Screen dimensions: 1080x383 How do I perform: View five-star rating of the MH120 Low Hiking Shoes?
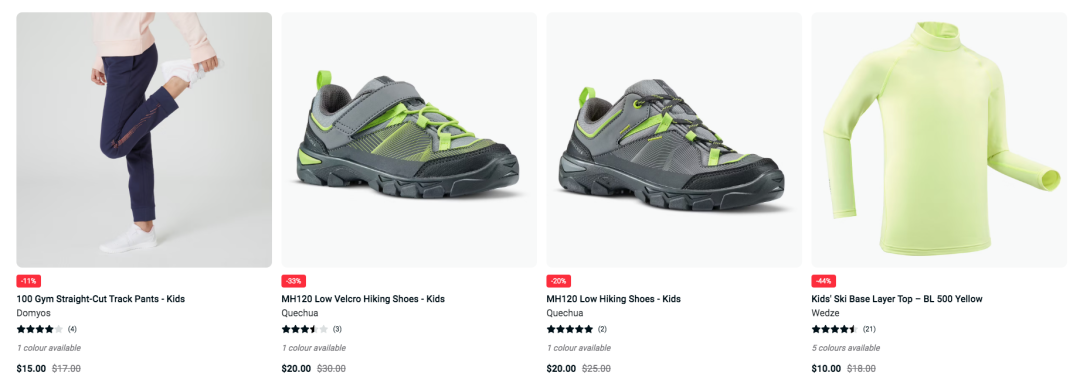(x=570, y=329)
